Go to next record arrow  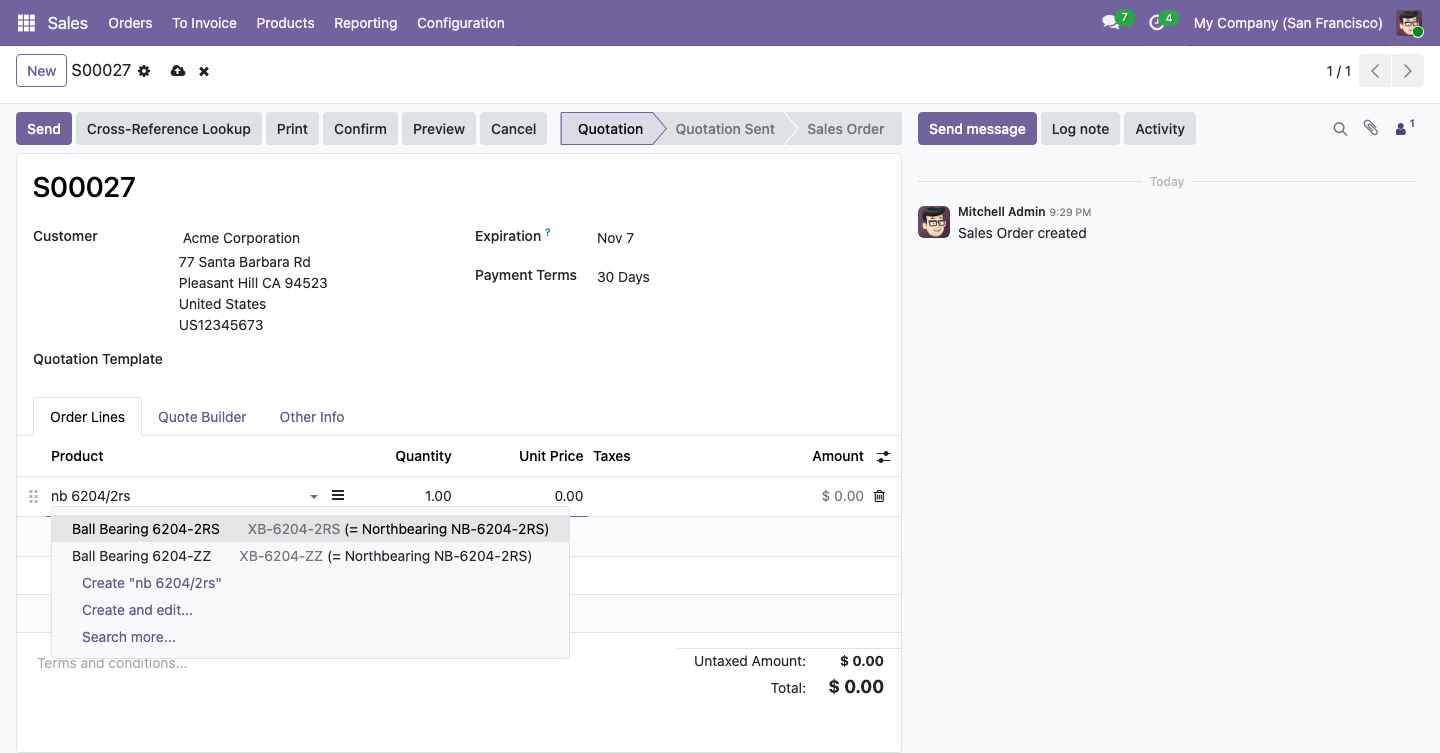click(x=1408, y=71)
